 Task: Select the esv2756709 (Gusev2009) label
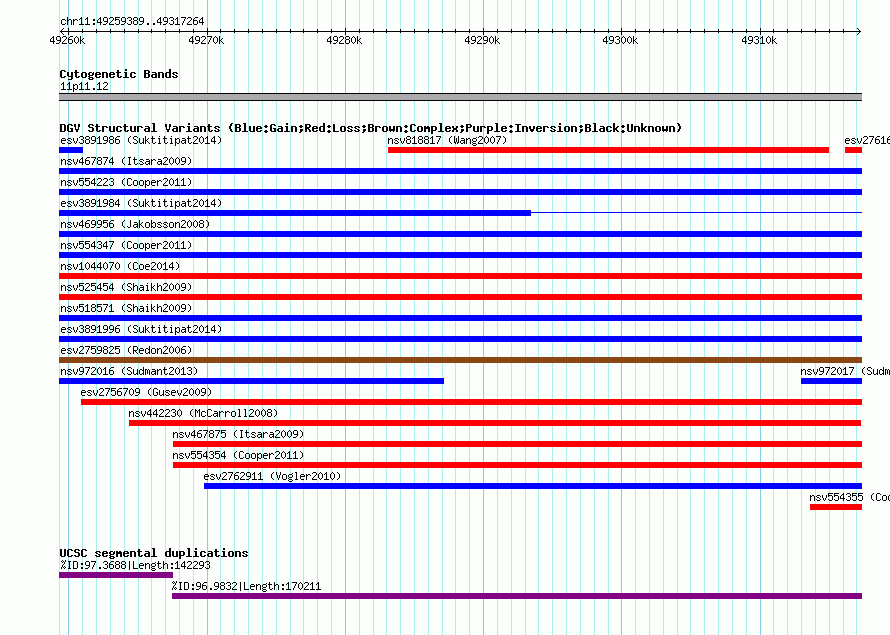tap(146, 392)
